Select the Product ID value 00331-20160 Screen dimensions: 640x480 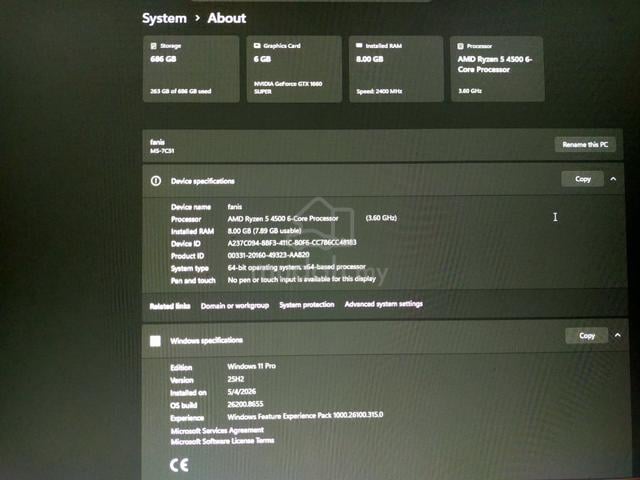tap(268, 255)
